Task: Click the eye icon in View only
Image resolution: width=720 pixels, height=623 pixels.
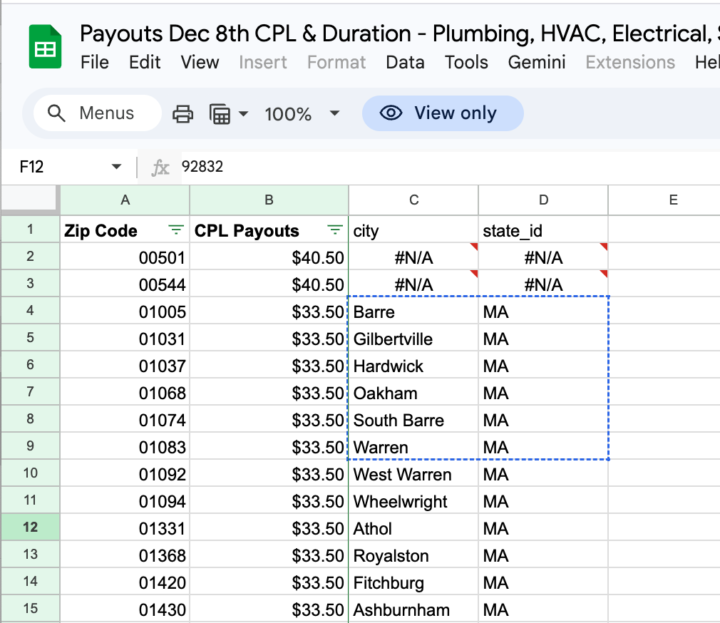Action: point(391,113)
